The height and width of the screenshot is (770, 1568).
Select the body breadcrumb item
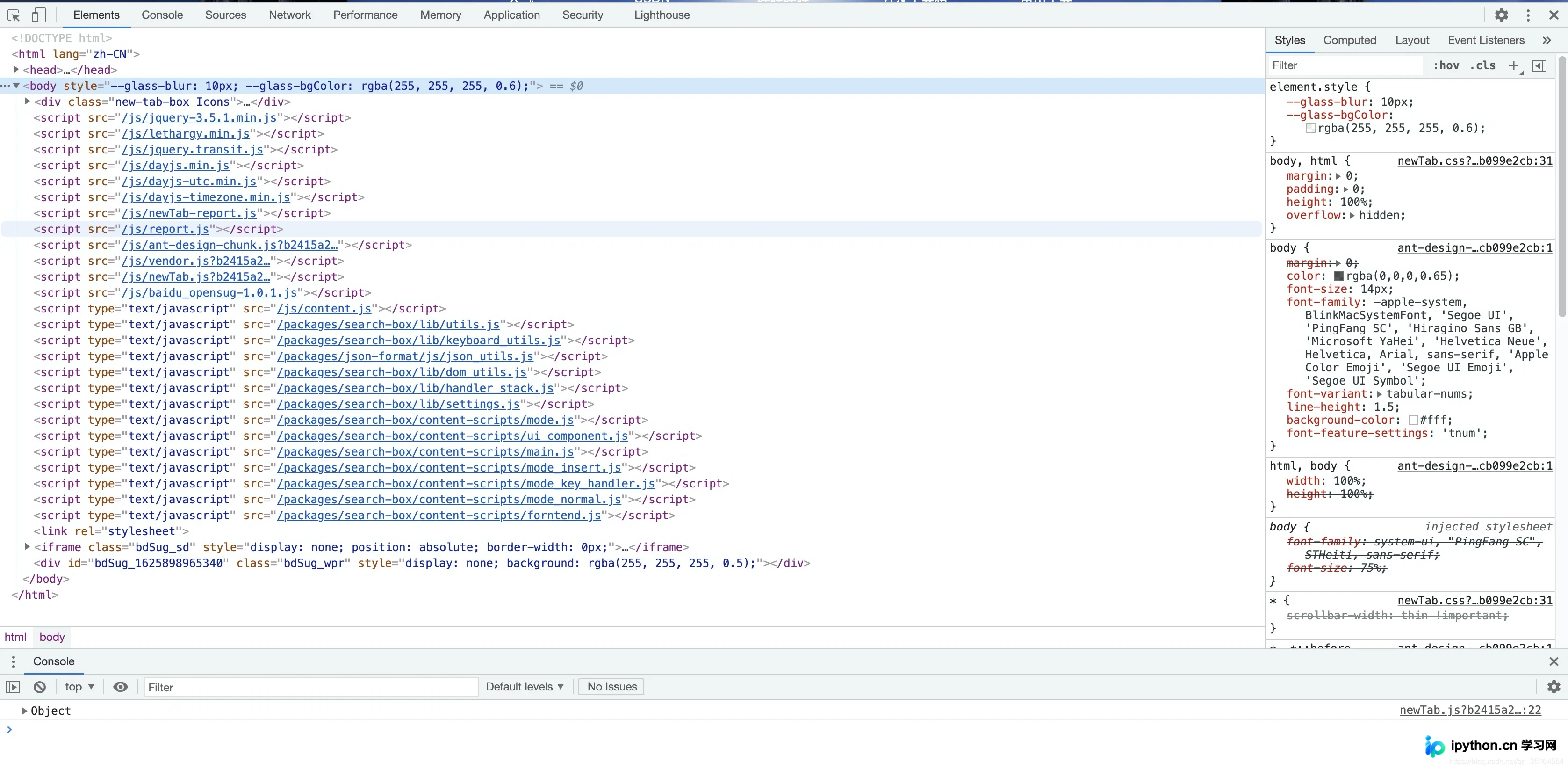52,637
